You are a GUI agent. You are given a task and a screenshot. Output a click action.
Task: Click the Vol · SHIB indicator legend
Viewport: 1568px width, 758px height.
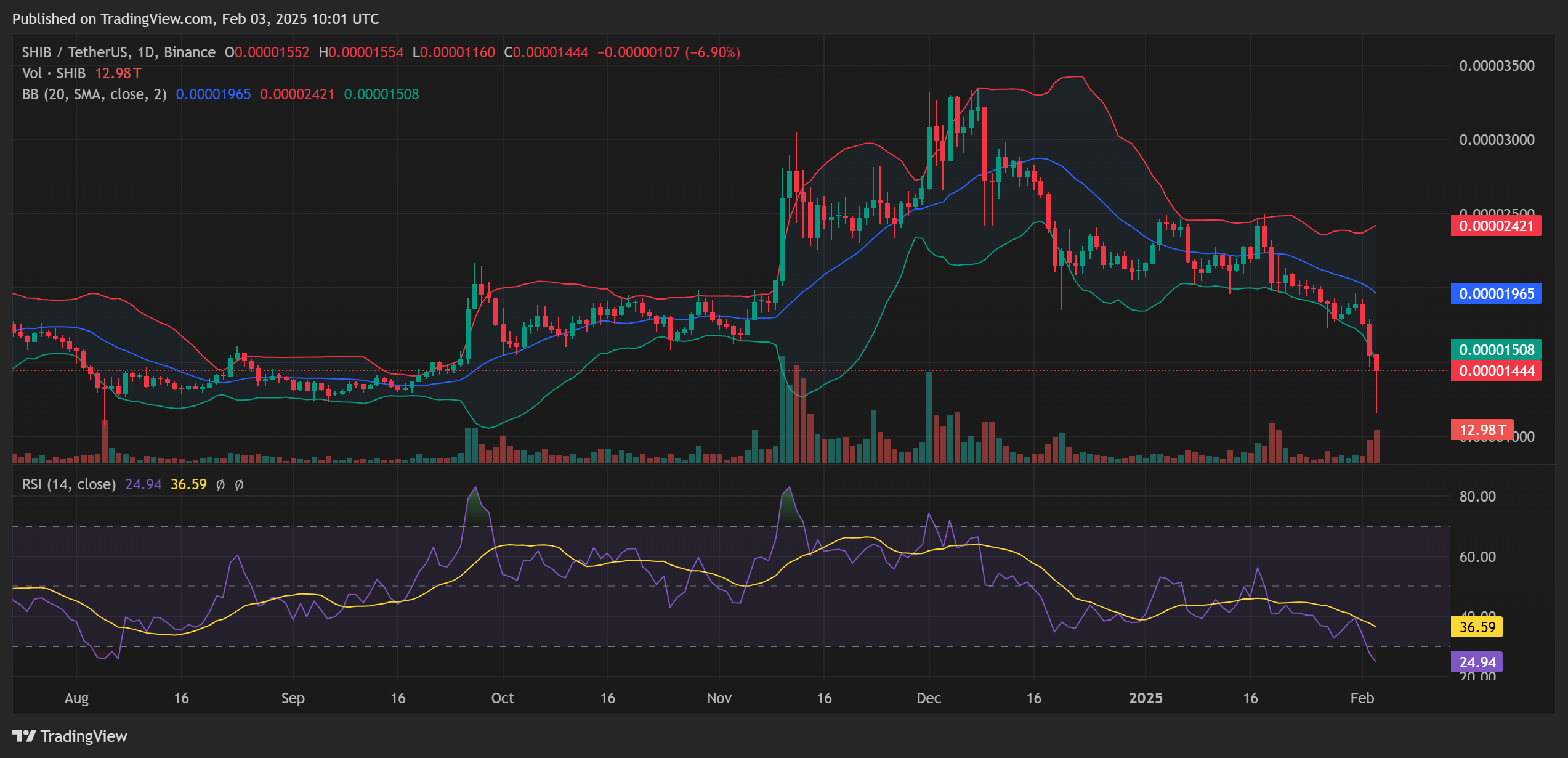(54, 73)
